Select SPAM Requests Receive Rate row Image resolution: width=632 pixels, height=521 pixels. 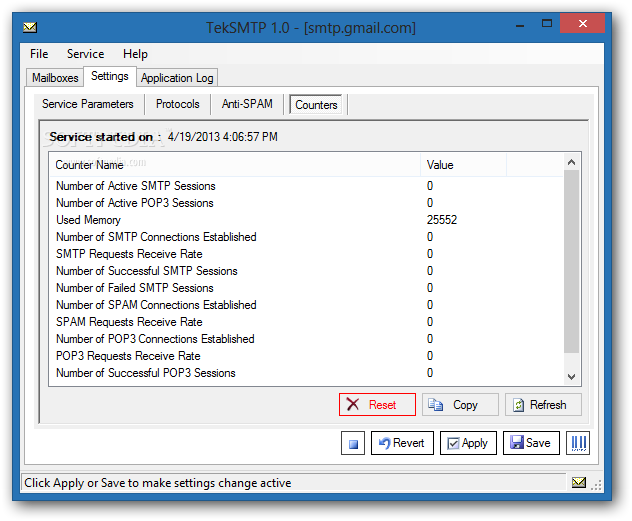pos(306,322)
